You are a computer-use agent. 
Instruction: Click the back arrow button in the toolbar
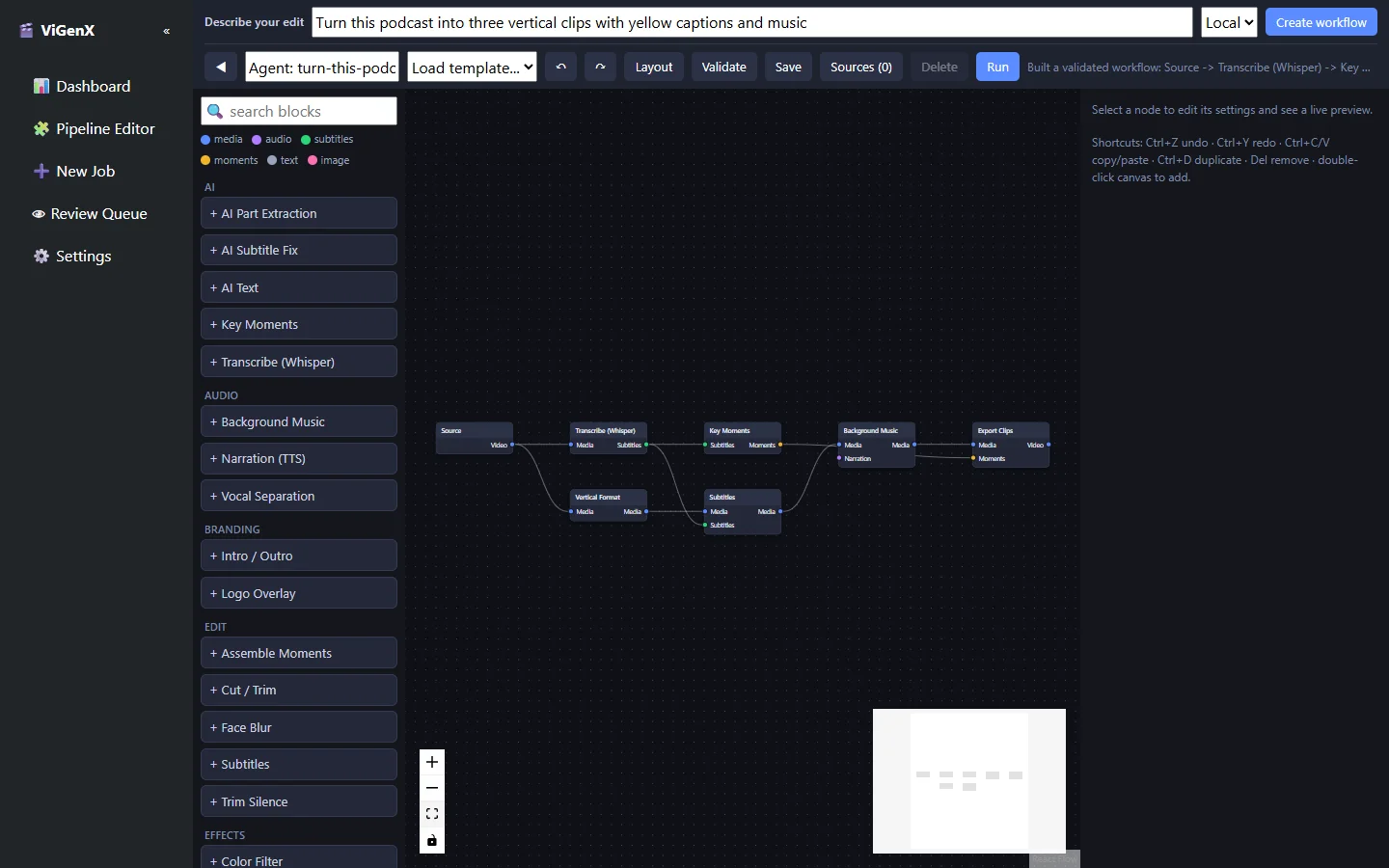tap(221, 67)
